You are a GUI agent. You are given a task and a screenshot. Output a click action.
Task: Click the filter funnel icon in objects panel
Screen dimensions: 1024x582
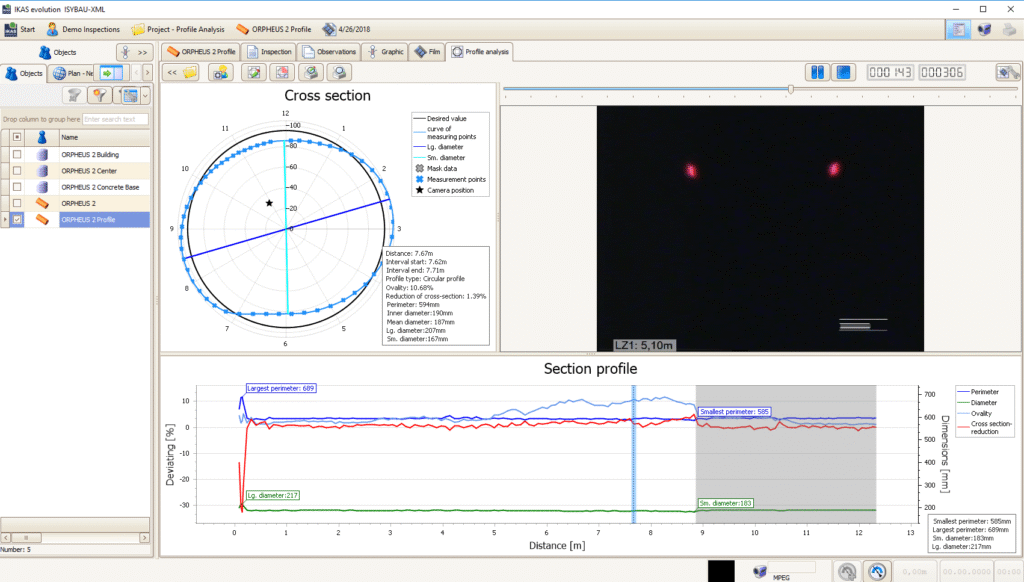pos(74,95)
